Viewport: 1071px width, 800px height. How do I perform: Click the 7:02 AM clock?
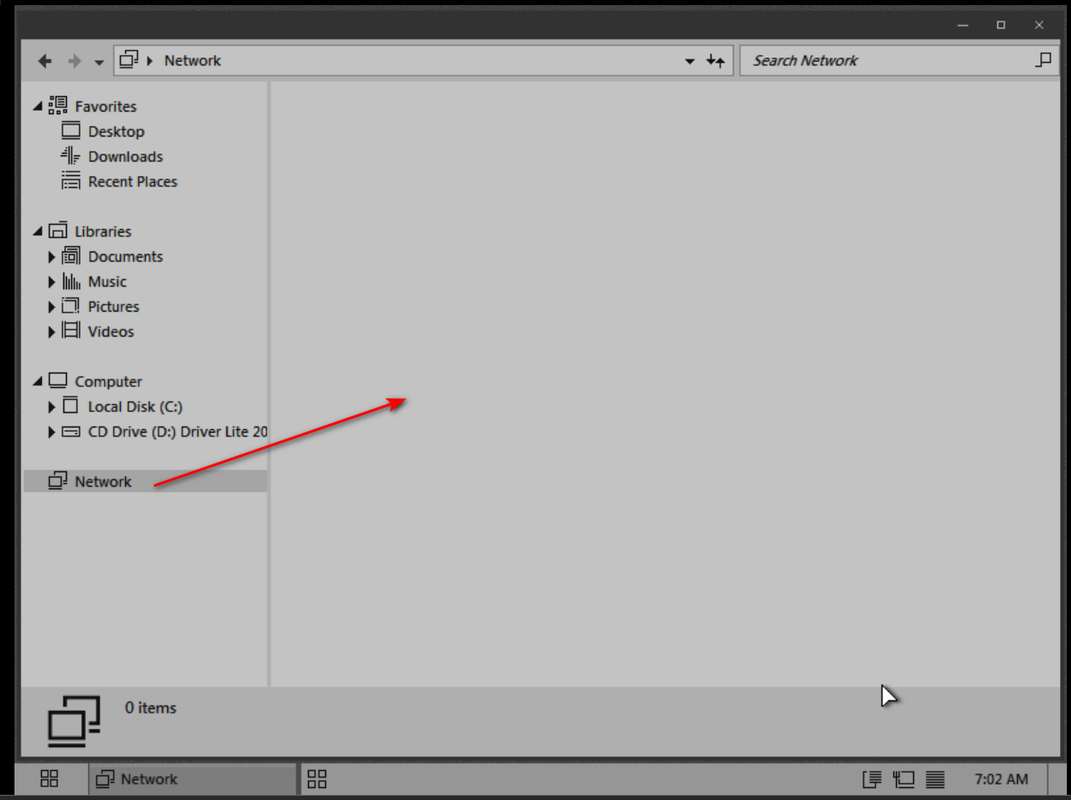pyautogui.click(x=1001, y=779)
